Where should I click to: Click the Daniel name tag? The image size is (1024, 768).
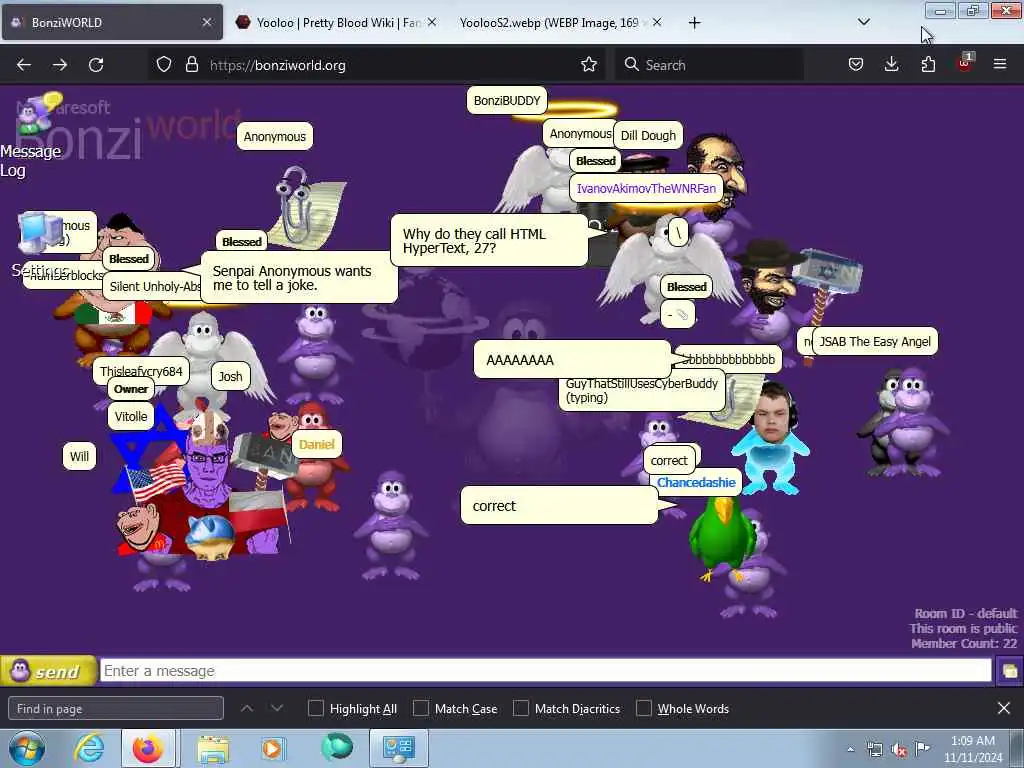[x=316, y=444]
